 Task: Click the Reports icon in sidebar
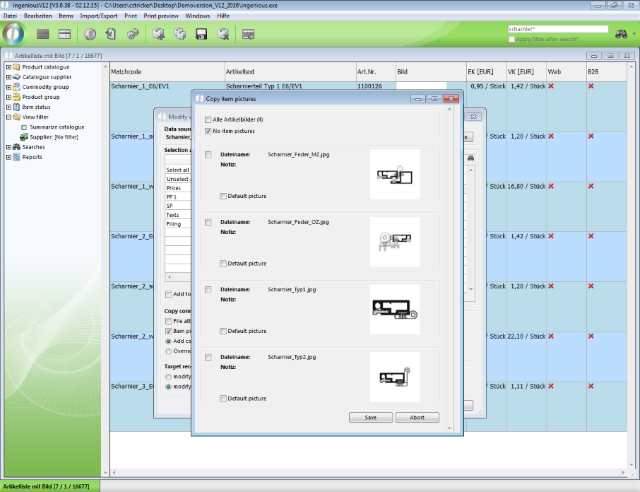(16, 157)
